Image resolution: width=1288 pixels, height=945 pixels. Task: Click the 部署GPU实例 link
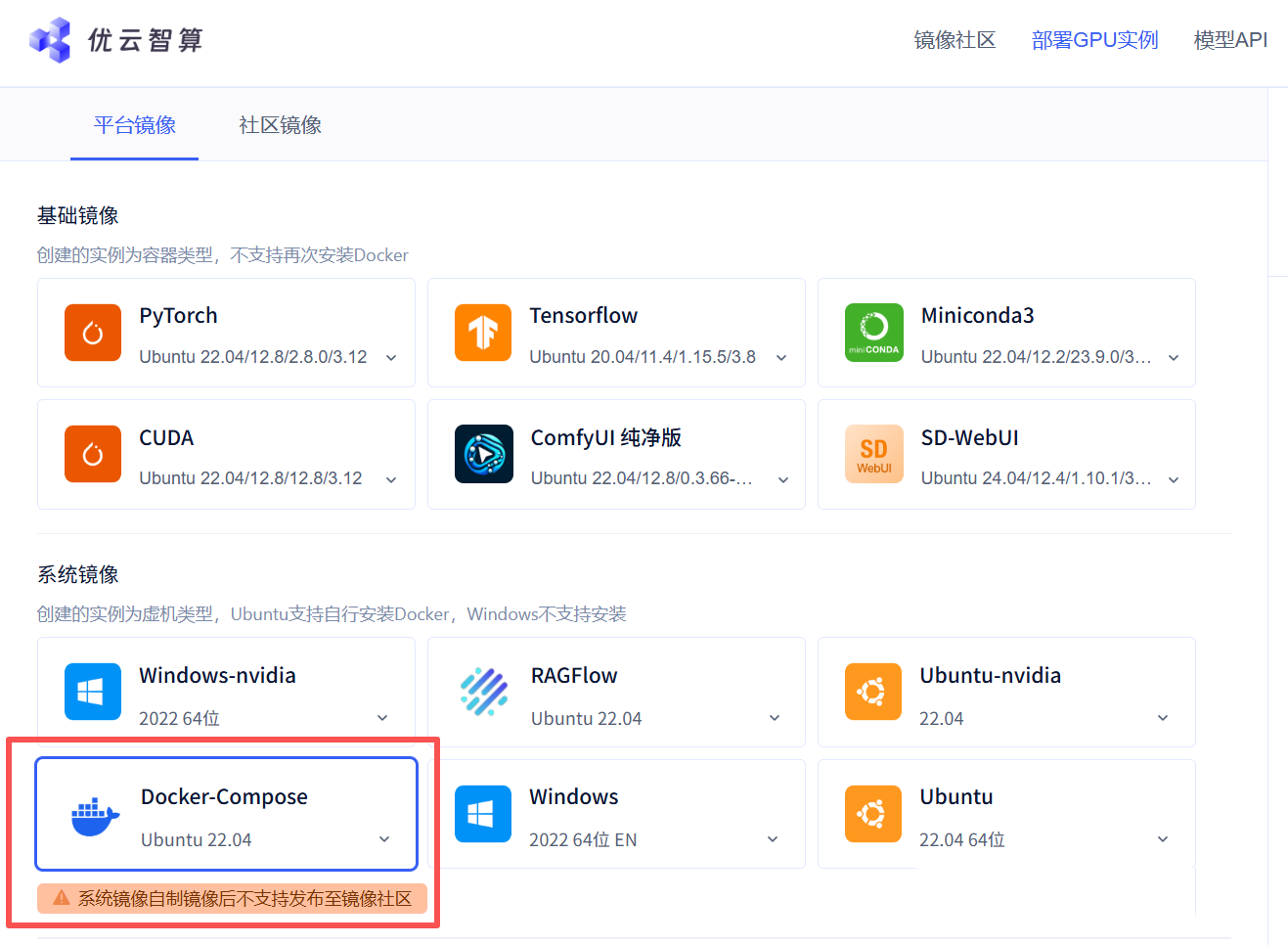pos(1094,40)
